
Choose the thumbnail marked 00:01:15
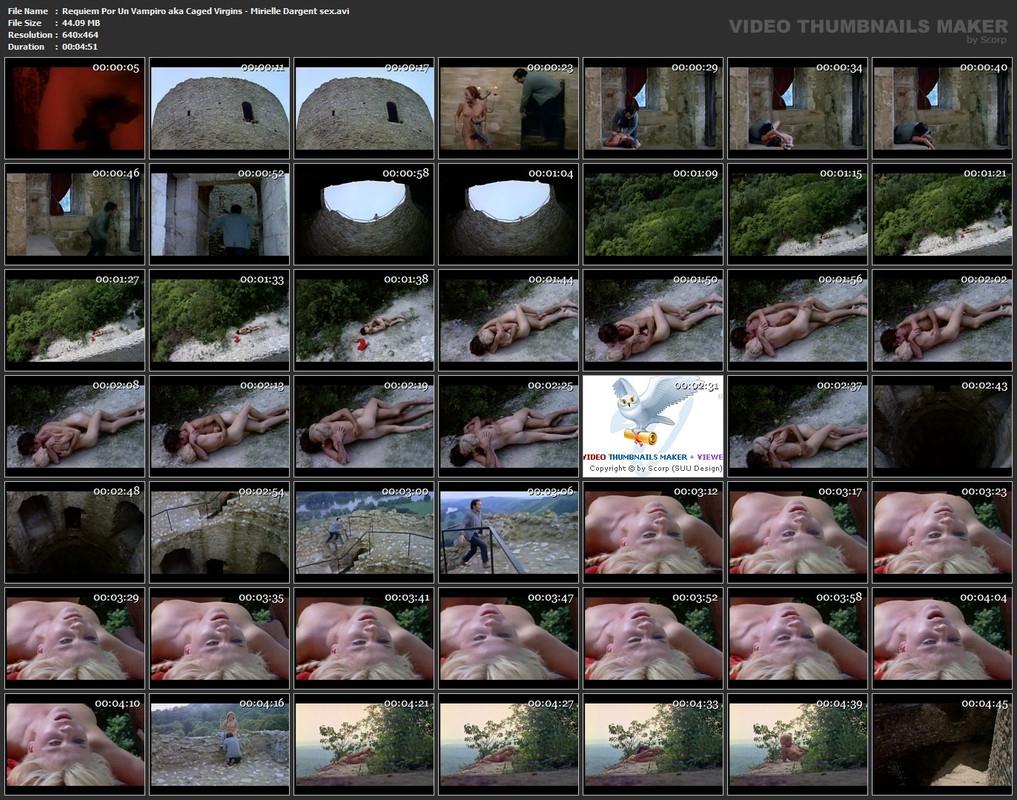(x=798, y=214)
